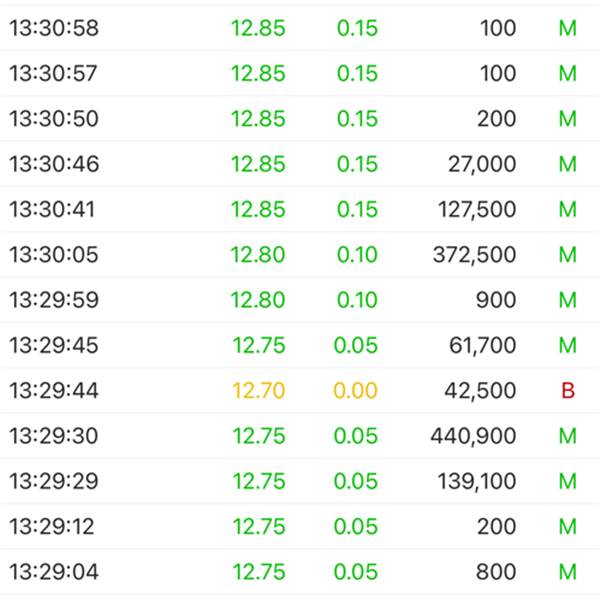600x600 pixels.
Task: Click the 13:30:57 timestamp
Action: [53, 73]
